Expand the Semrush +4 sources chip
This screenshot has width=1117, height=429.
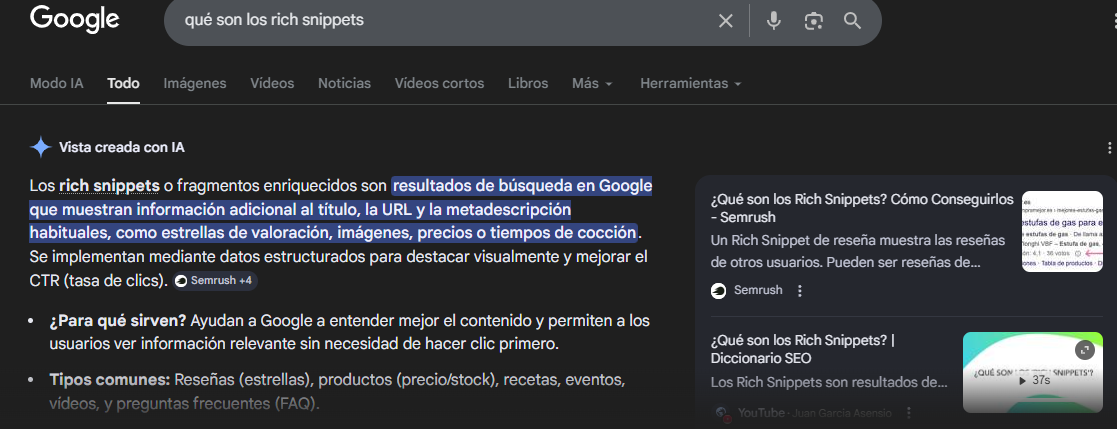215,281
